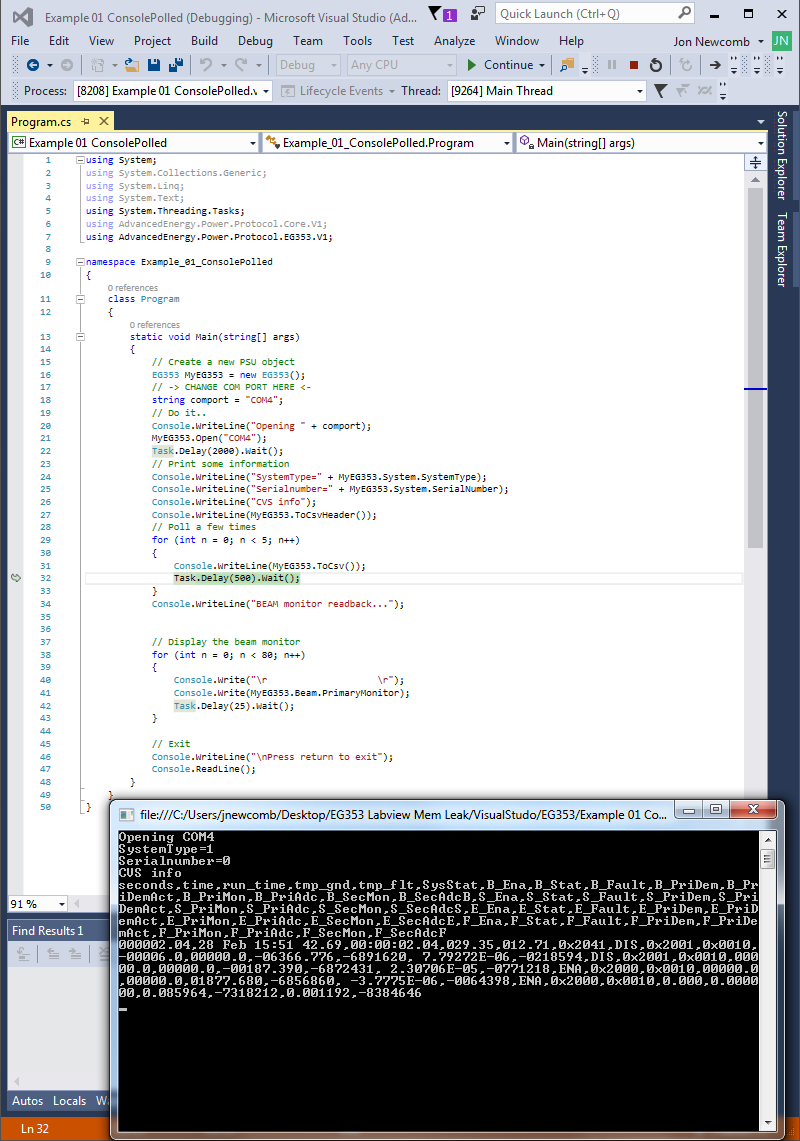The width and height of the screenshot is (800, 1141).
Task: Open the Analyze menu
Action: (x=454, y=41)
